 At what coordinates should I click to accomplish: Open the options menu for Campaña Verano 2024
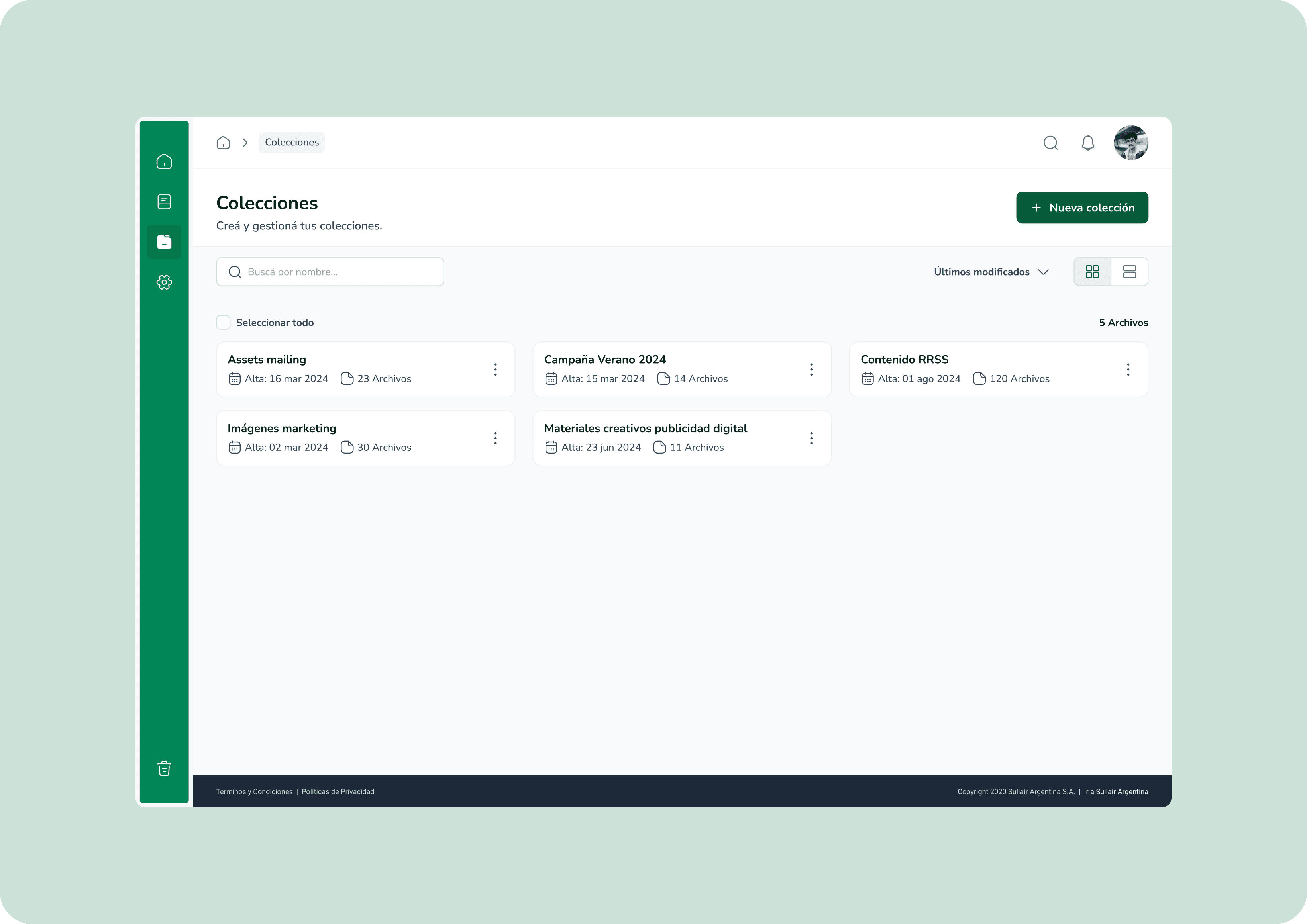coord(812,369)
